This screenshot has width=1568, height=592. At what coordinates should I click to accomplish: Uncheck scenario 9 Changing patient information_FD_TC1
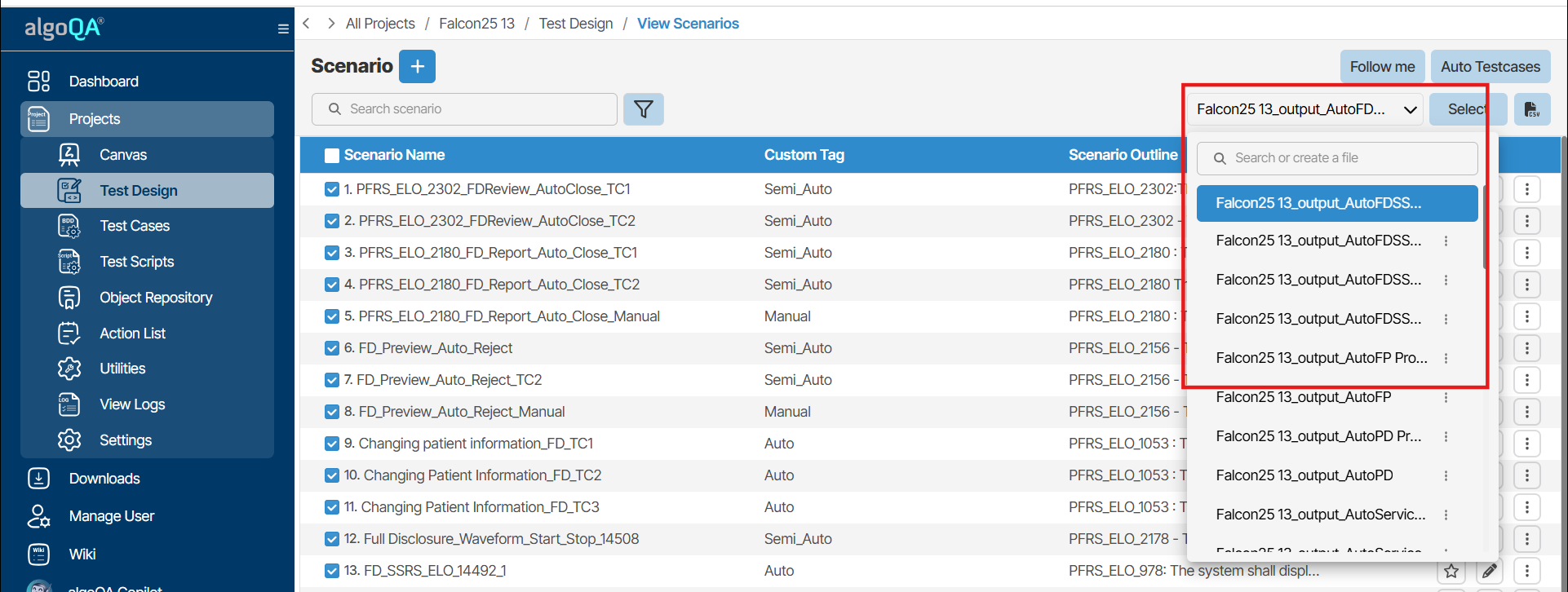332,444
